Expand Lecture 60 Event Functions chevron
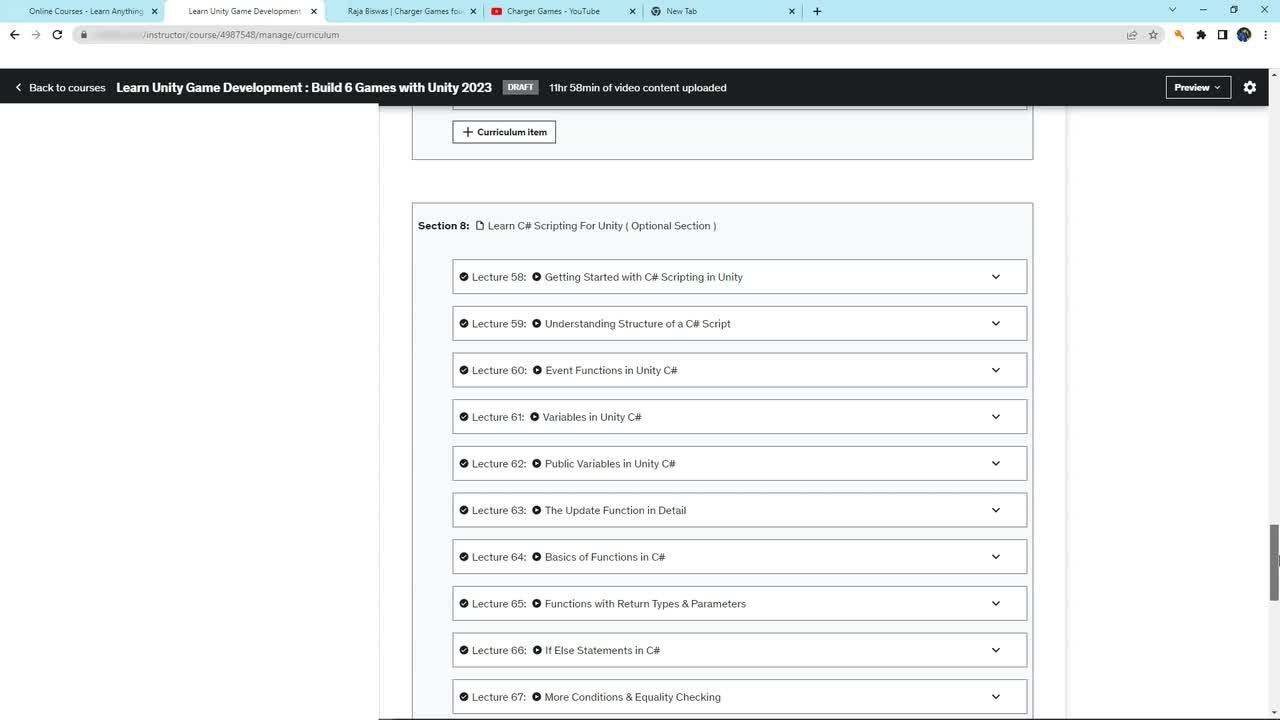Viewport: 1280px width, 720px height. tap(995, 370)
